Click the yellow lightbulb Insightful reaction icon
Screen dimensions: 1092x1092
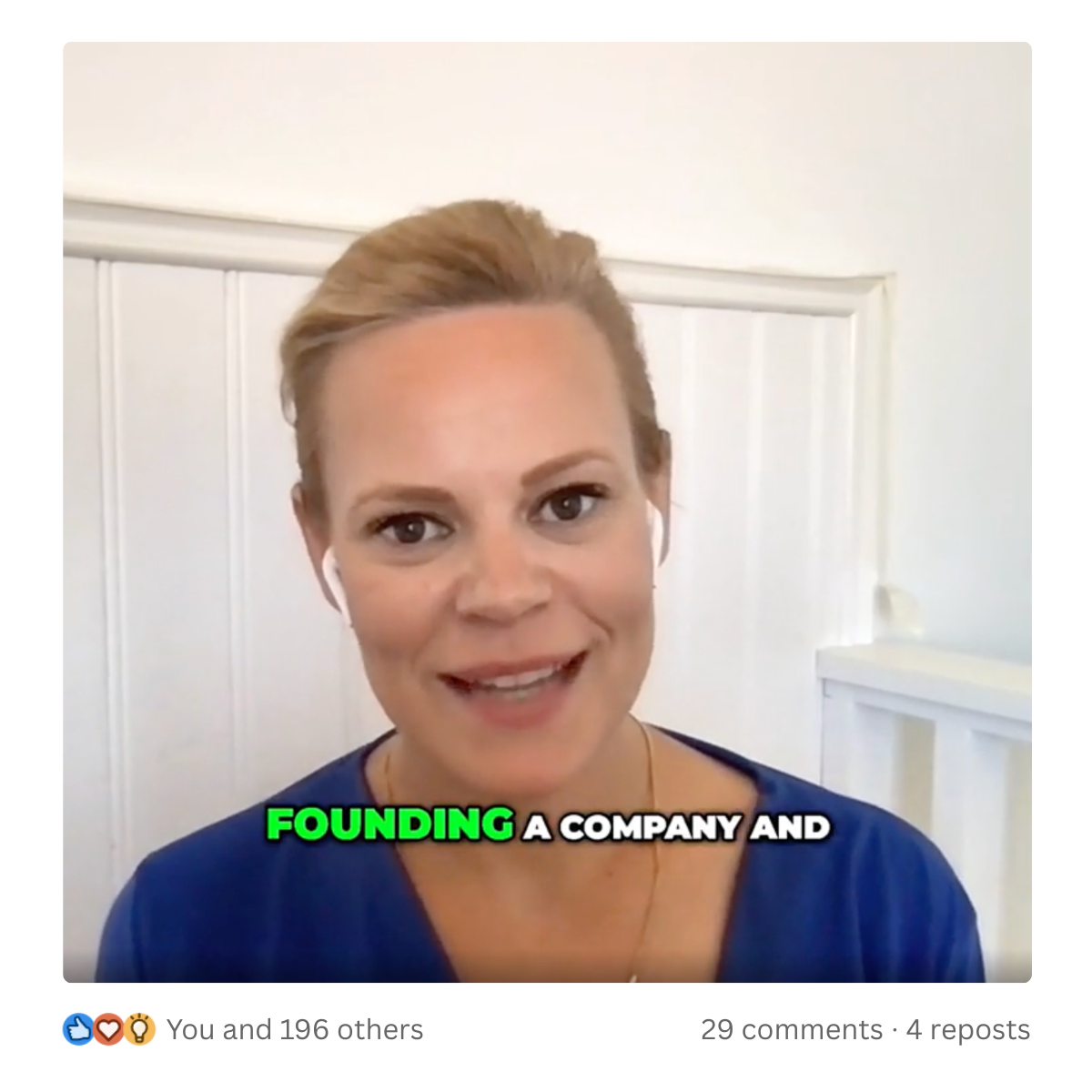(139, 1029)
